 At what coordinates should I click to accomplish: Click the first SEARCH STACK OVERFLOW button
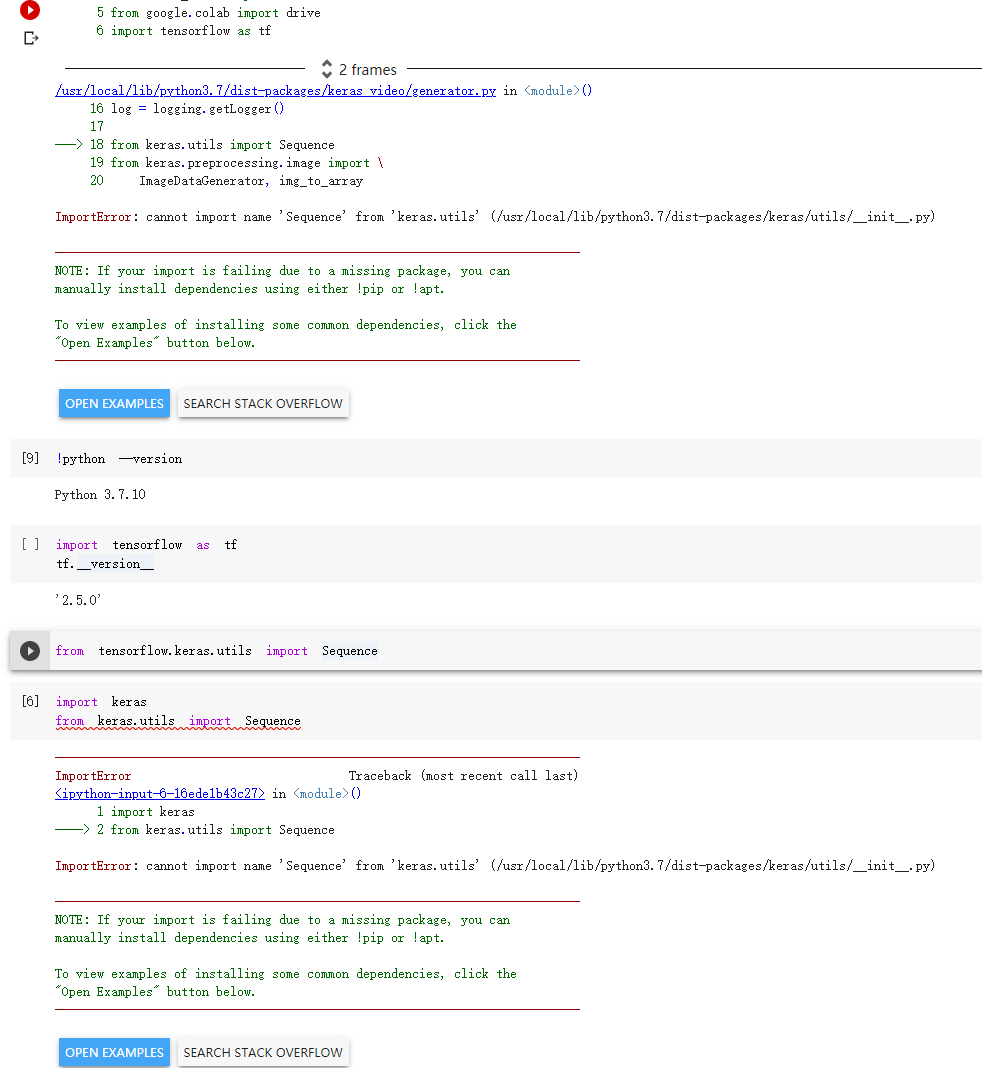coord(263,403)
